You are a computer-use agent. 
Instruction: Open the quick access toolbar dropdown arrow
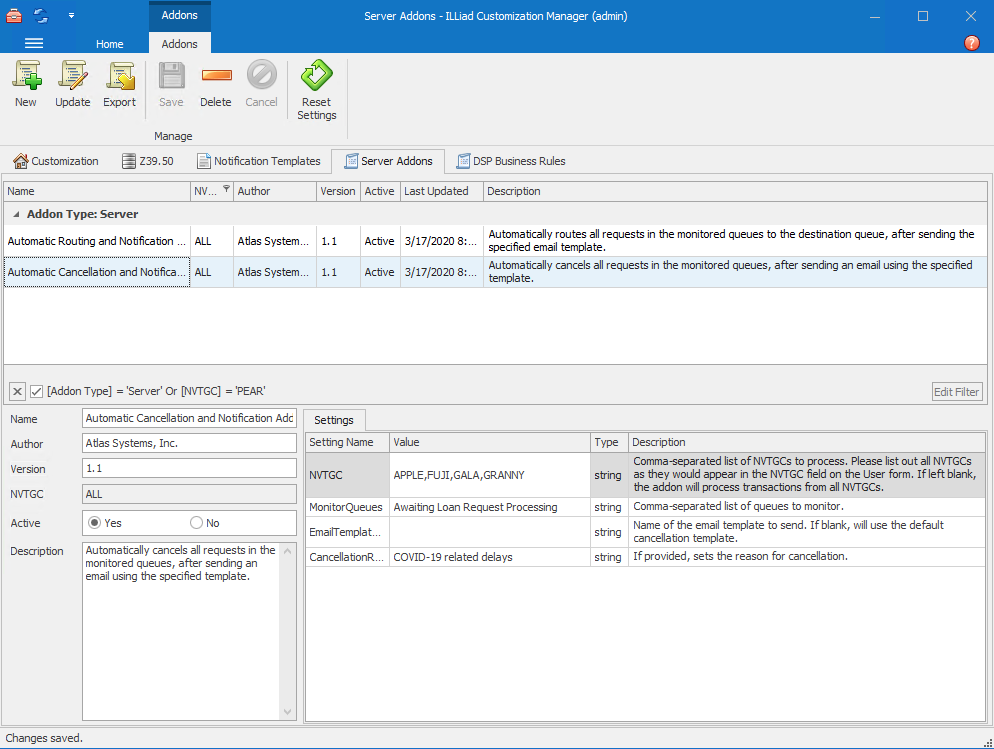71,16
